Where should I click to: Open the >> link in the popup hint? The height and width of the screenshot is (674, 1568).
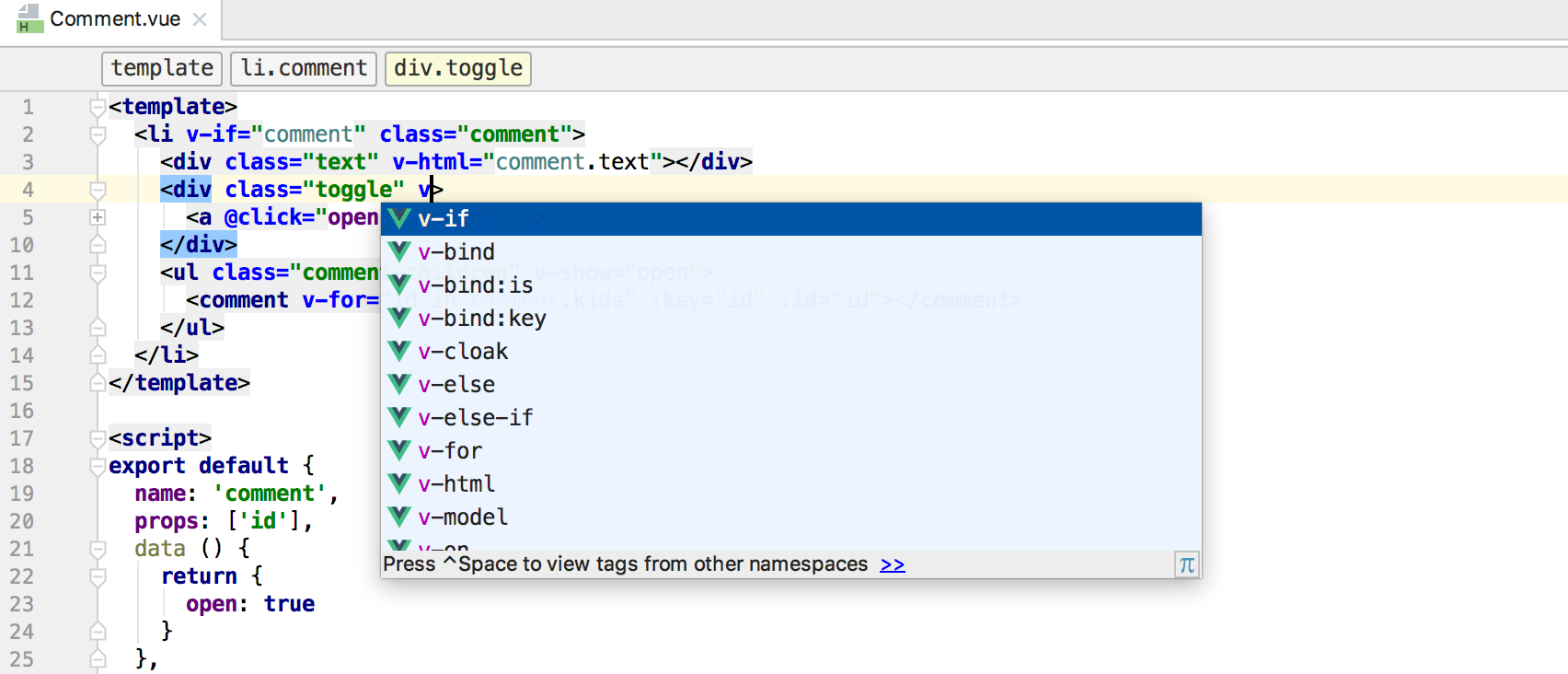(x=893, y=564)
